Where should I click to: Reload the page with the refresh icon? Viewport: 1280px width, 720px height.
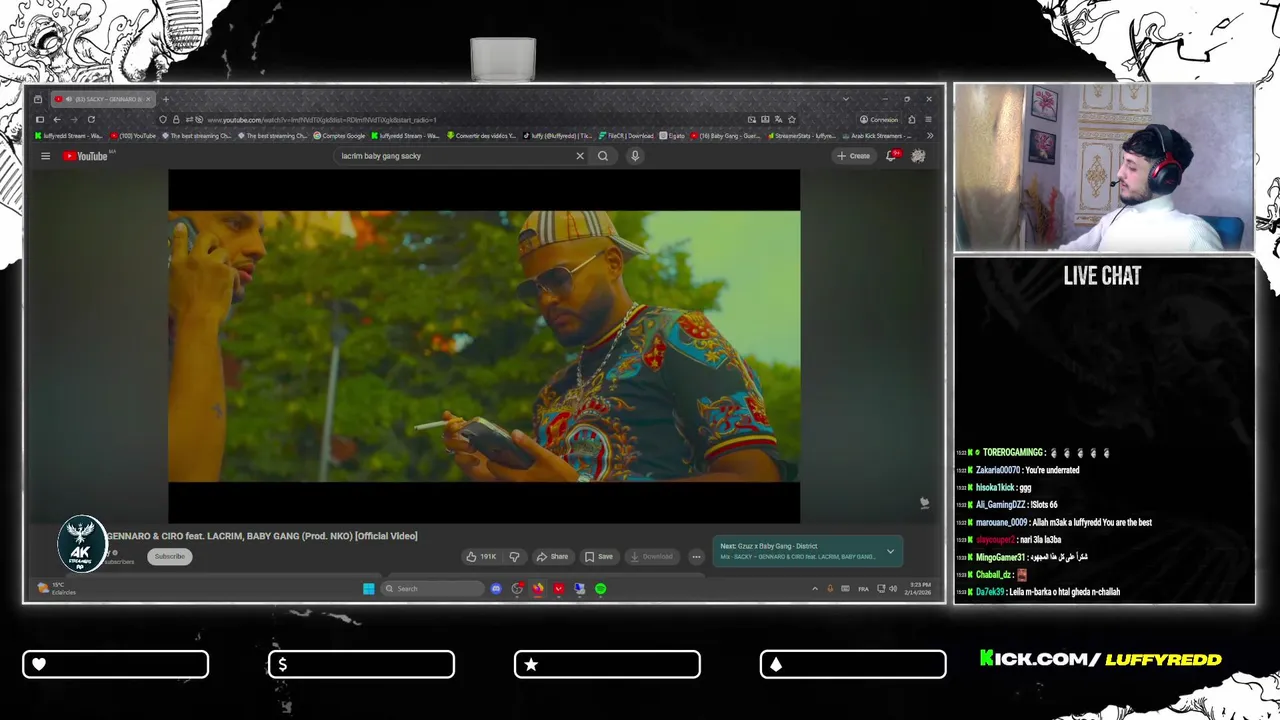coord(91,120)
